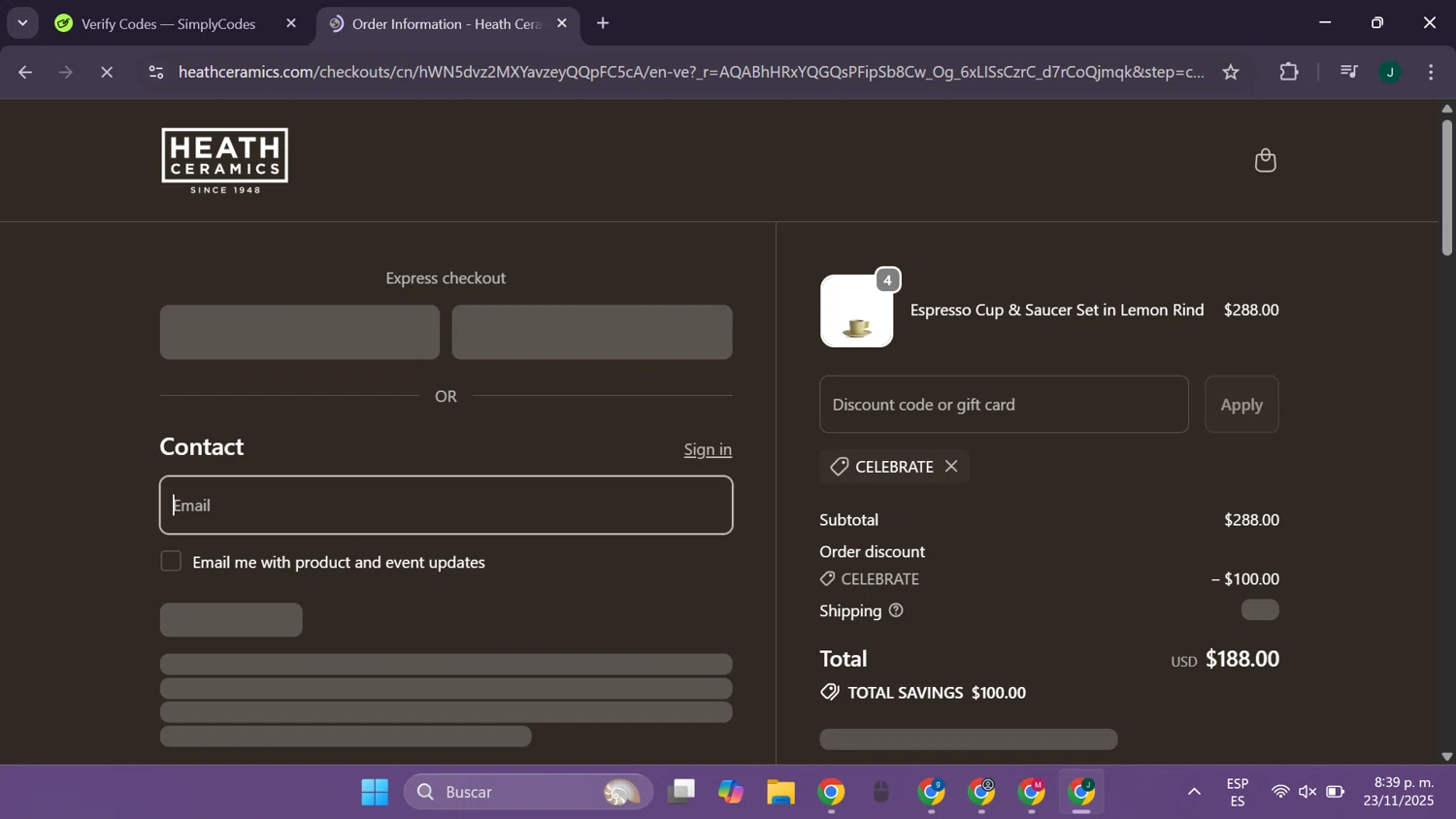The height and width of the screenshot is (819, 1456).
Task: Open the ESP ES language switcher
Action: [x=1238, y=793]
